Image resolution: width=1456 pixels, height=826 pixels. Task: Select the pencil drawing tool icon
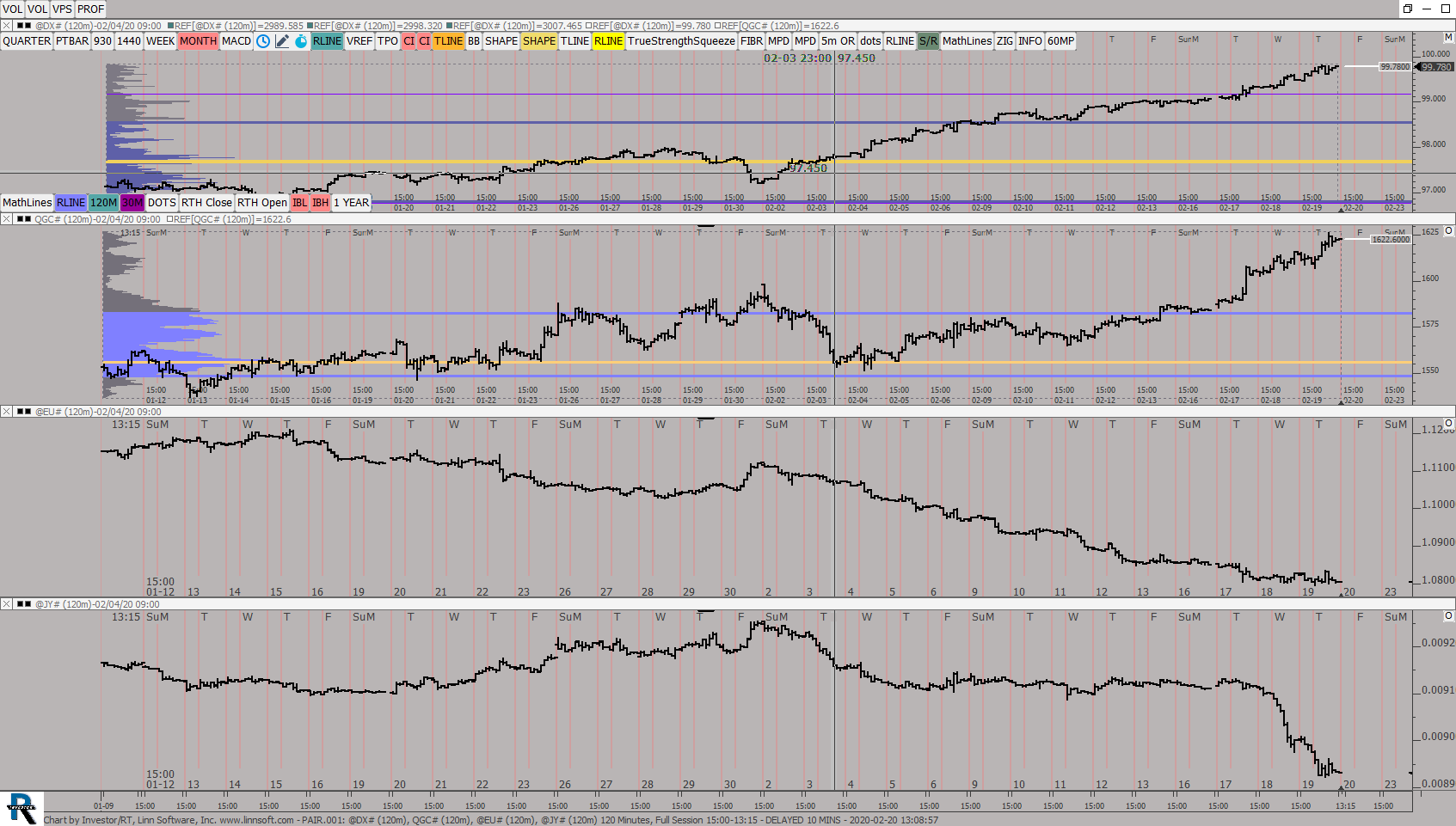pos(282,41)
